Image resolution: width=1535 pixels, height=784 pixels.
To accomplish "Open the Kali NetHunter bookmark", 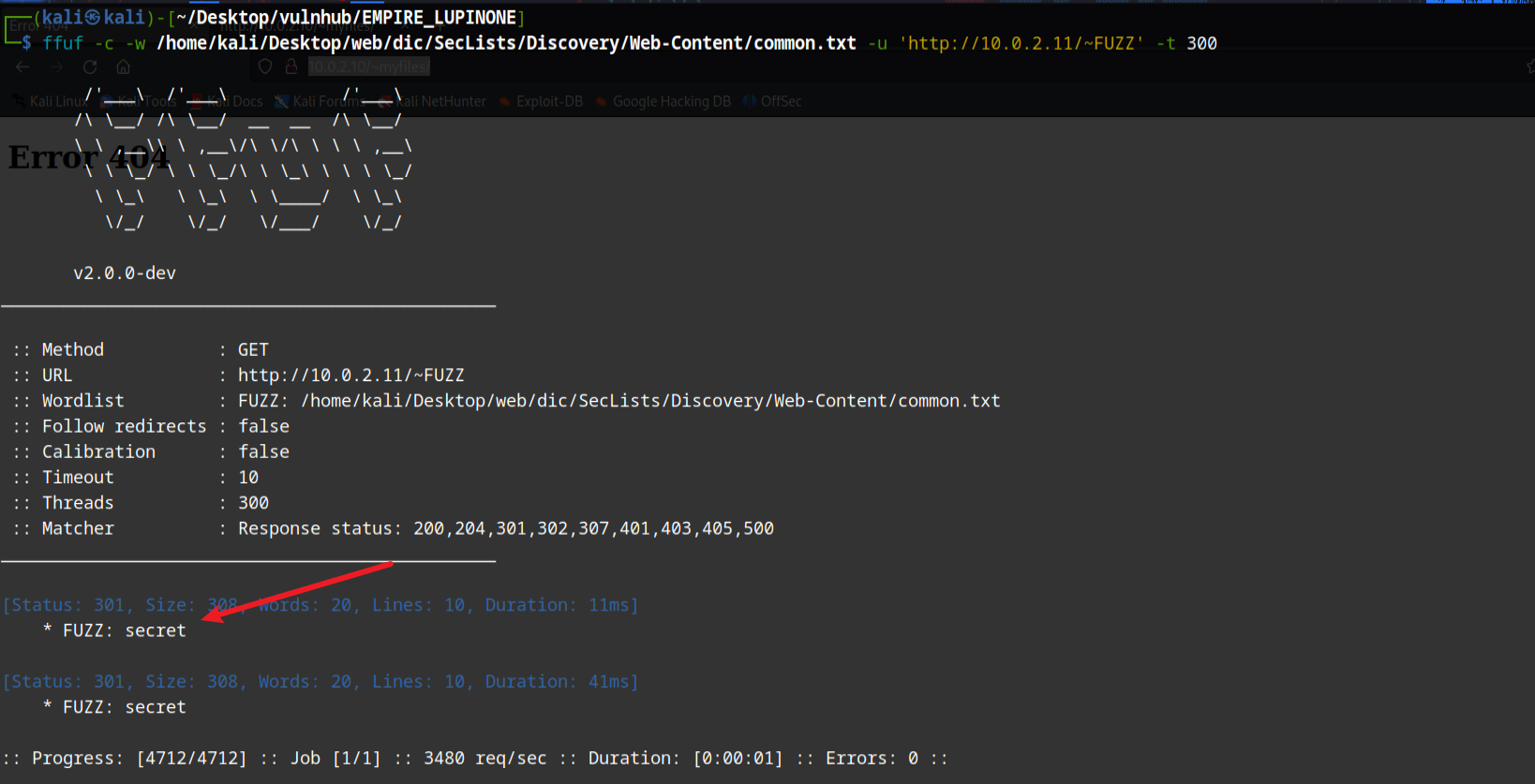I will pos(439,101).
